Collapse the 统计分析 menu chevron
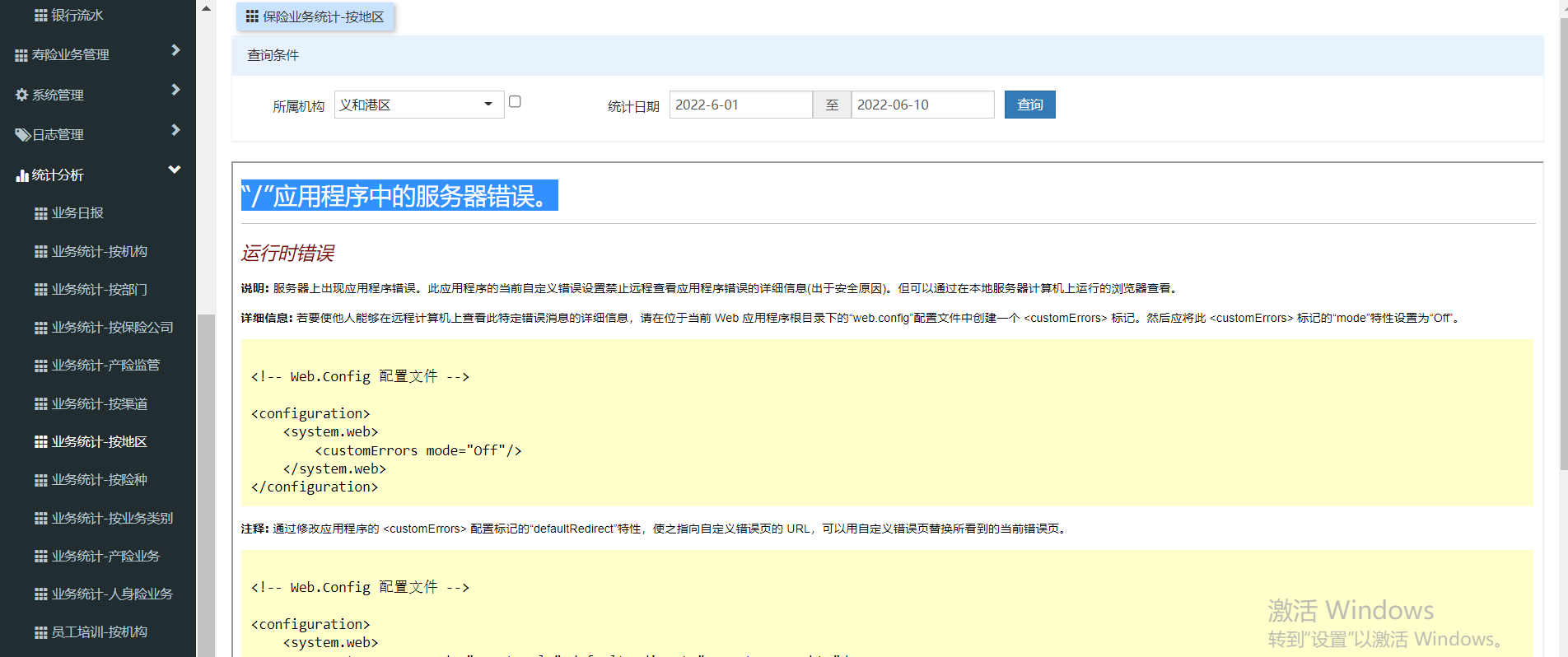 click(x=175, y=170)
